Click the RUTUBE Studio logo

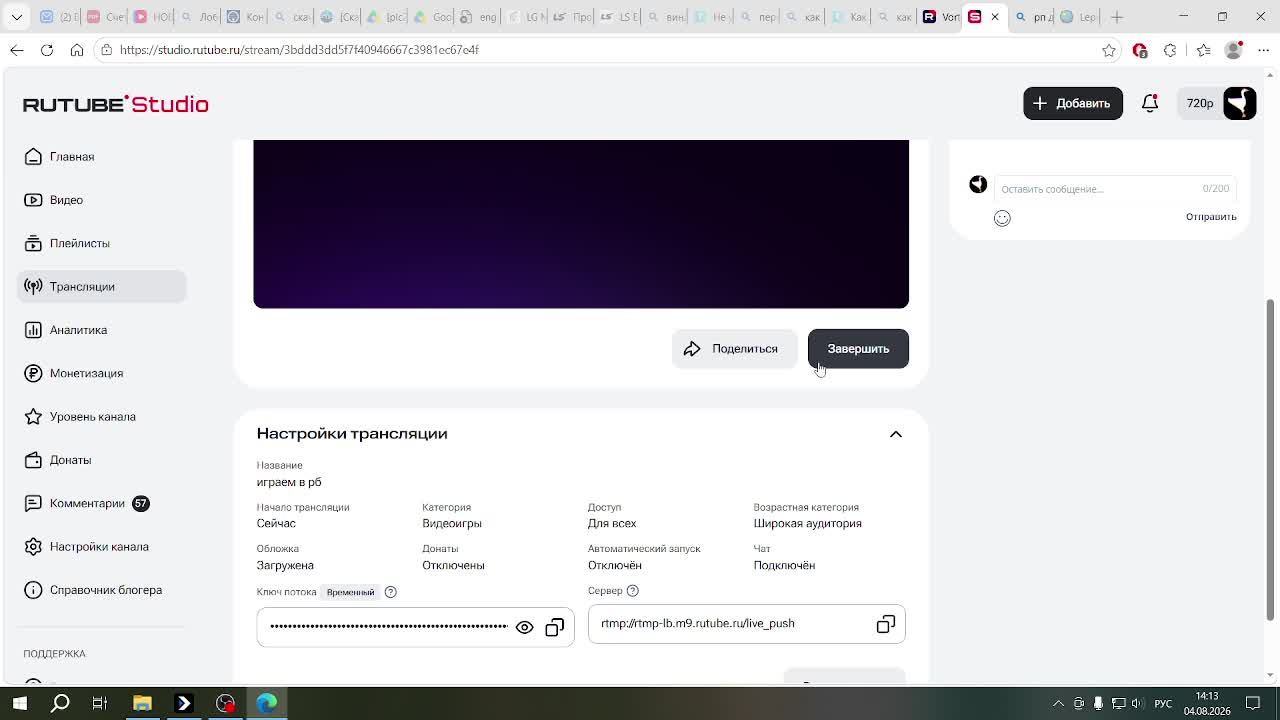116,104
